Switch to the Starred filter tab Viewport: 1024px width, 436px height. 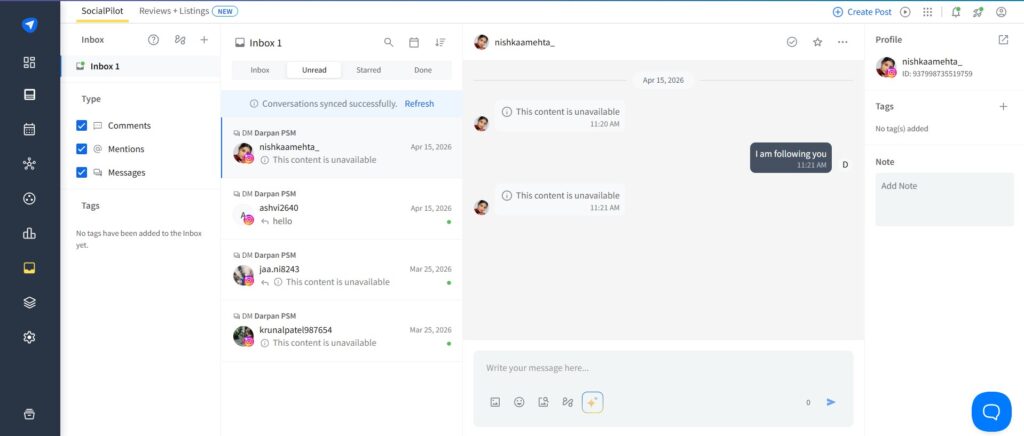point(368,70)
